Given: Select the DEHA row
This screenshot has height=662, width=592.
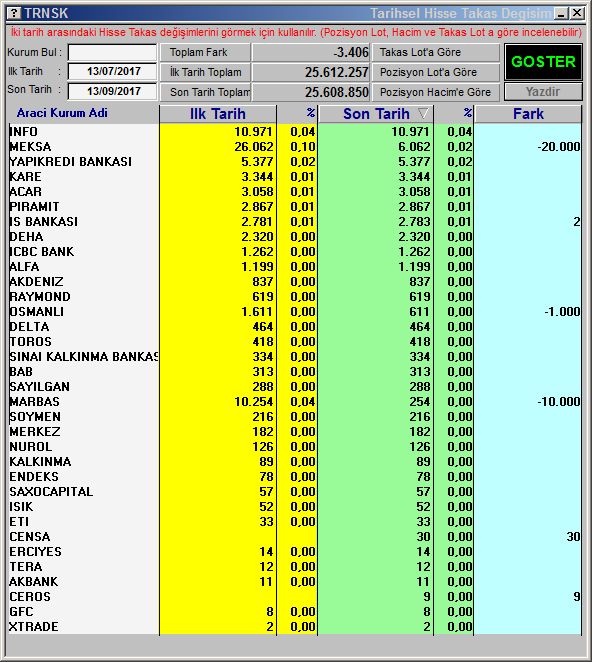Looking at the screenshot, I should [295, 237].
